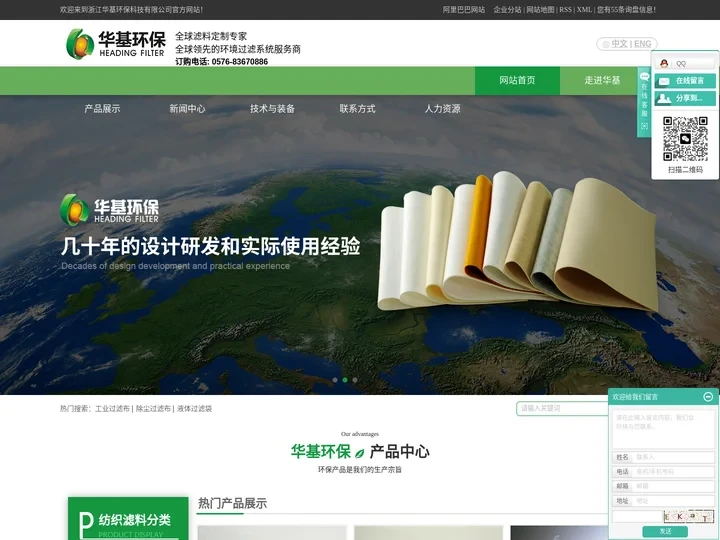Image resolution: width=720 pixels, height=540 pixels.
Task: Open the RSS feed link
Action: click(565, 10)
